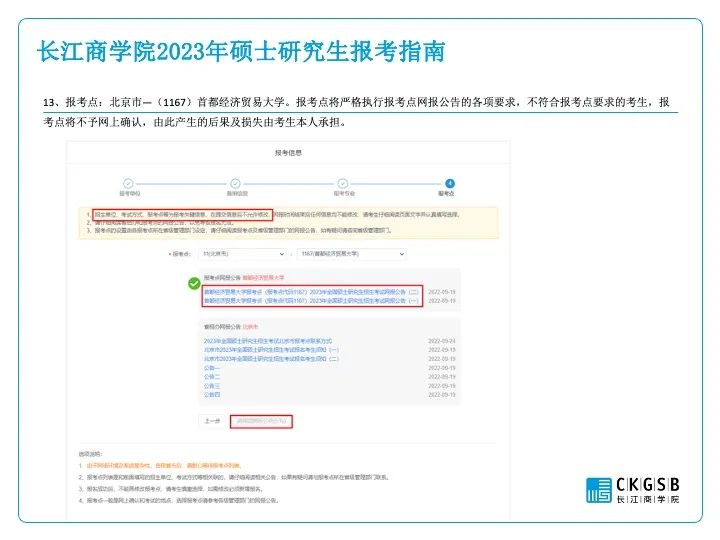Viewport: 720px width, 540px height.
Task: Open 首都经济贸易大学 网报公告 (二) link
Action: [x=311, y=292]
